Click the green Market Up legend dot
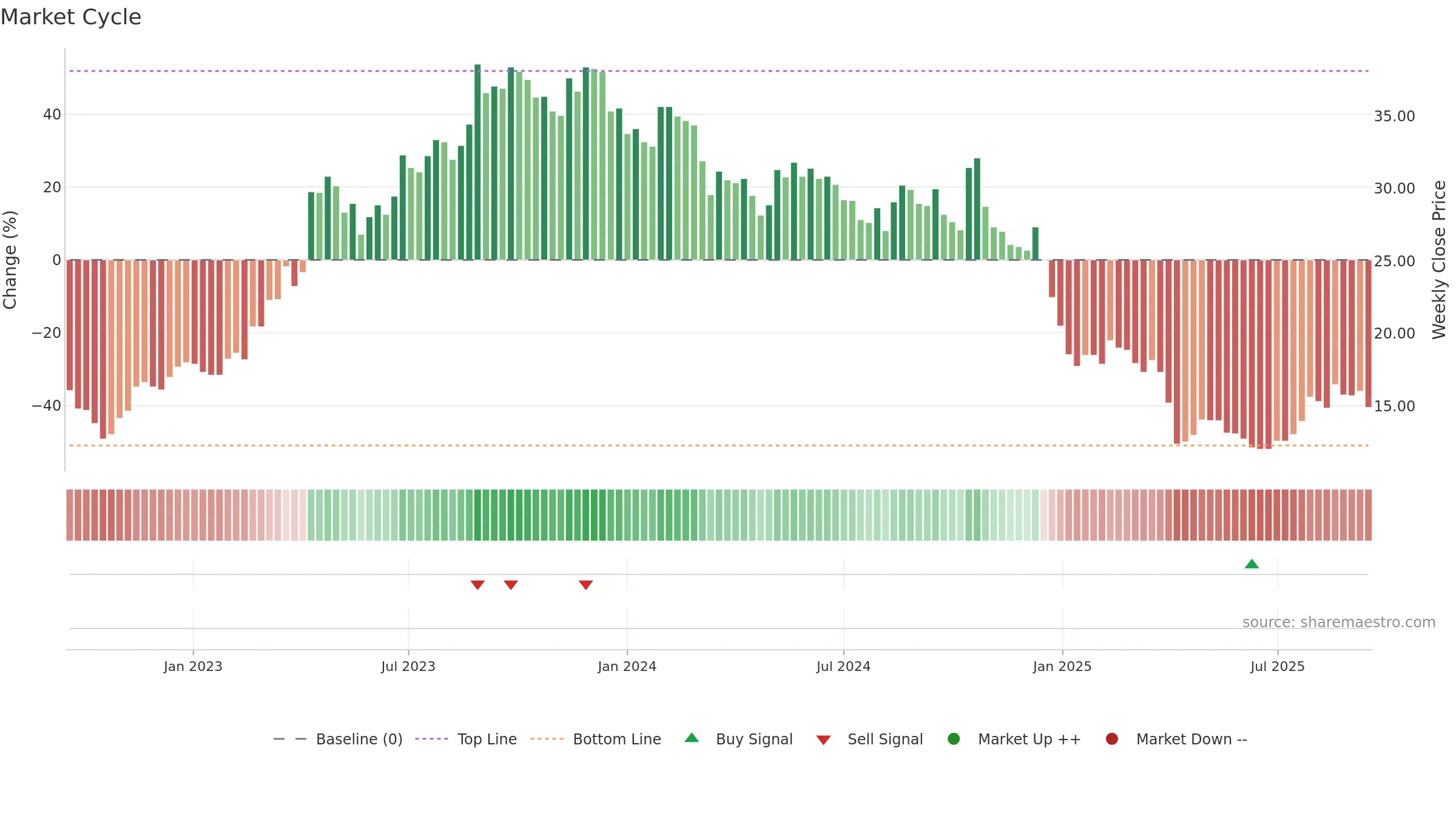Screen dimensions: 1456x819 pyautogui.click(x=954, y=739)
